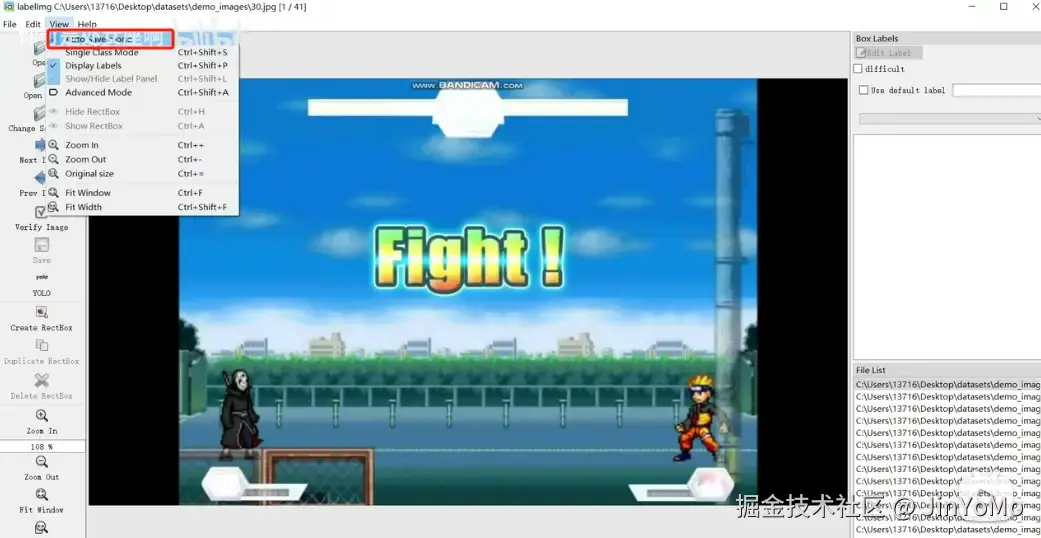Close the open View menu via menu bar
The height and width of the screenshot is (538, 1041).
pos(59,24)
